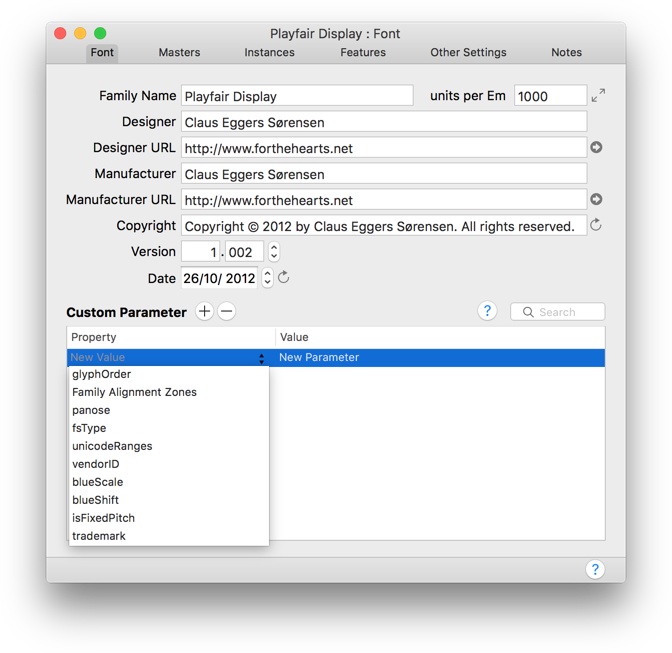This screenshot has width=672, height=653.
Task: Switch to the Font tab
Action: pos(102,52)
